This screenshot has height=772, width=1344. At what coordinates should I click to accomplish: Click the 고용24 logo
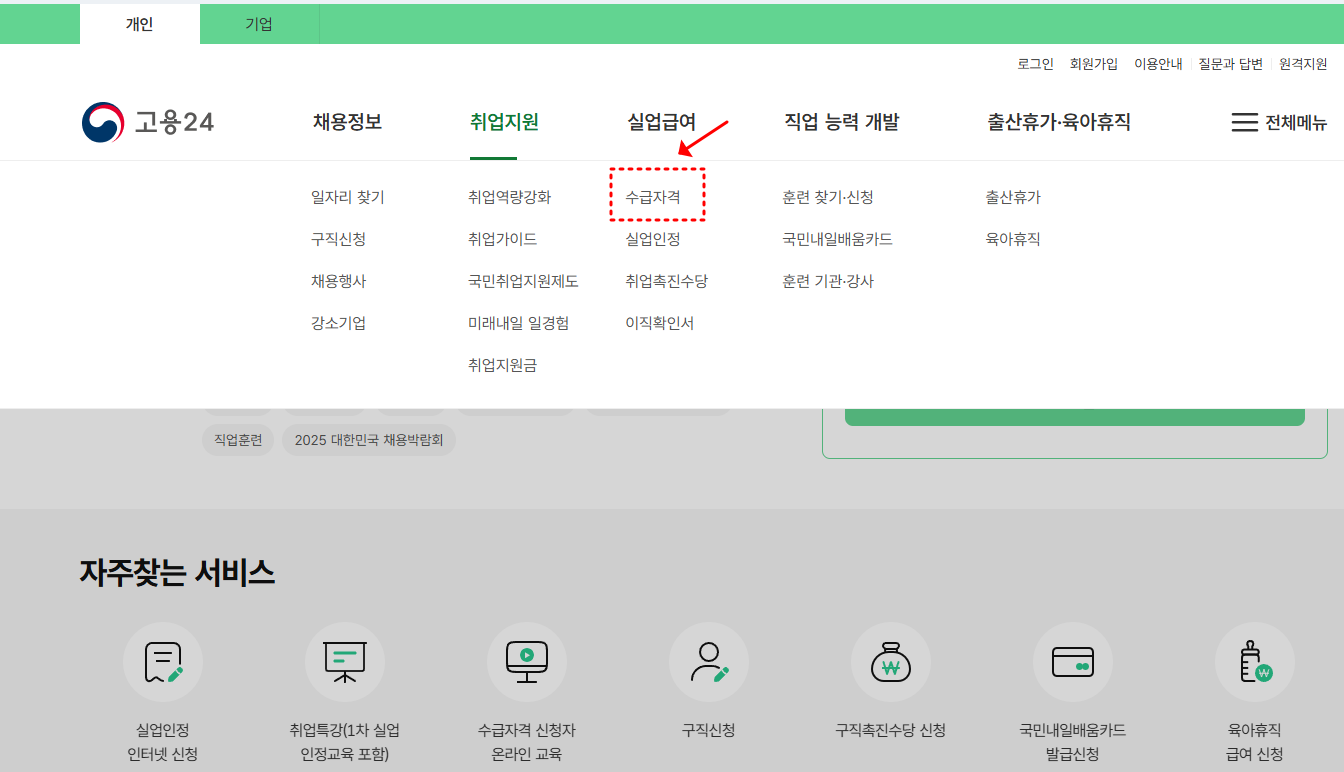(147, 122)
